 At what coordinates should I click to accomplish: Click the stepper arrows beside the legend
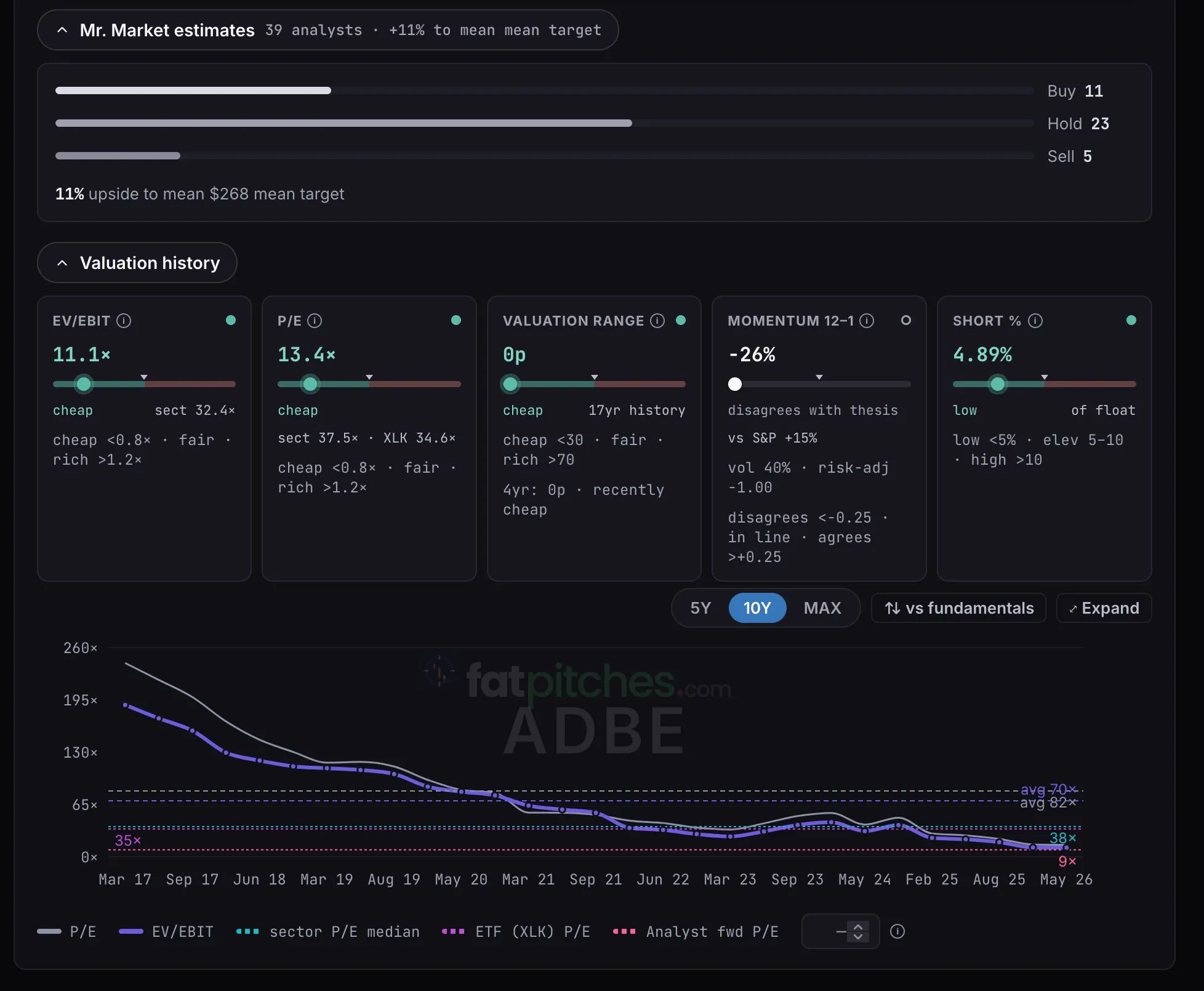click(x=858, y=931)
